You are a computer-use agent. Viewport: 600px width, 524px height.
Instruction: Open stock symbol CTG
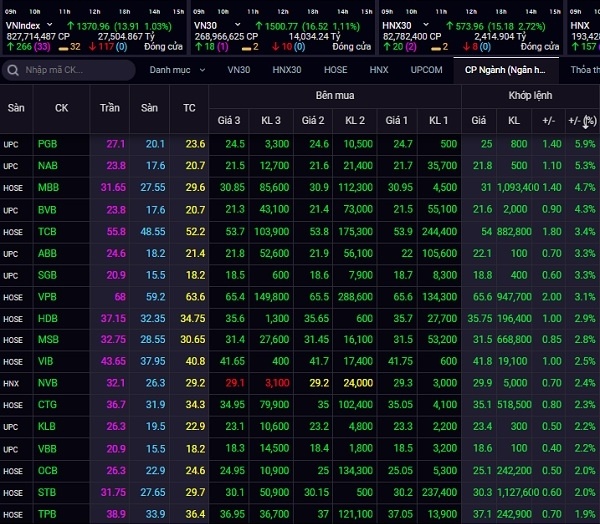coord(47,405)
